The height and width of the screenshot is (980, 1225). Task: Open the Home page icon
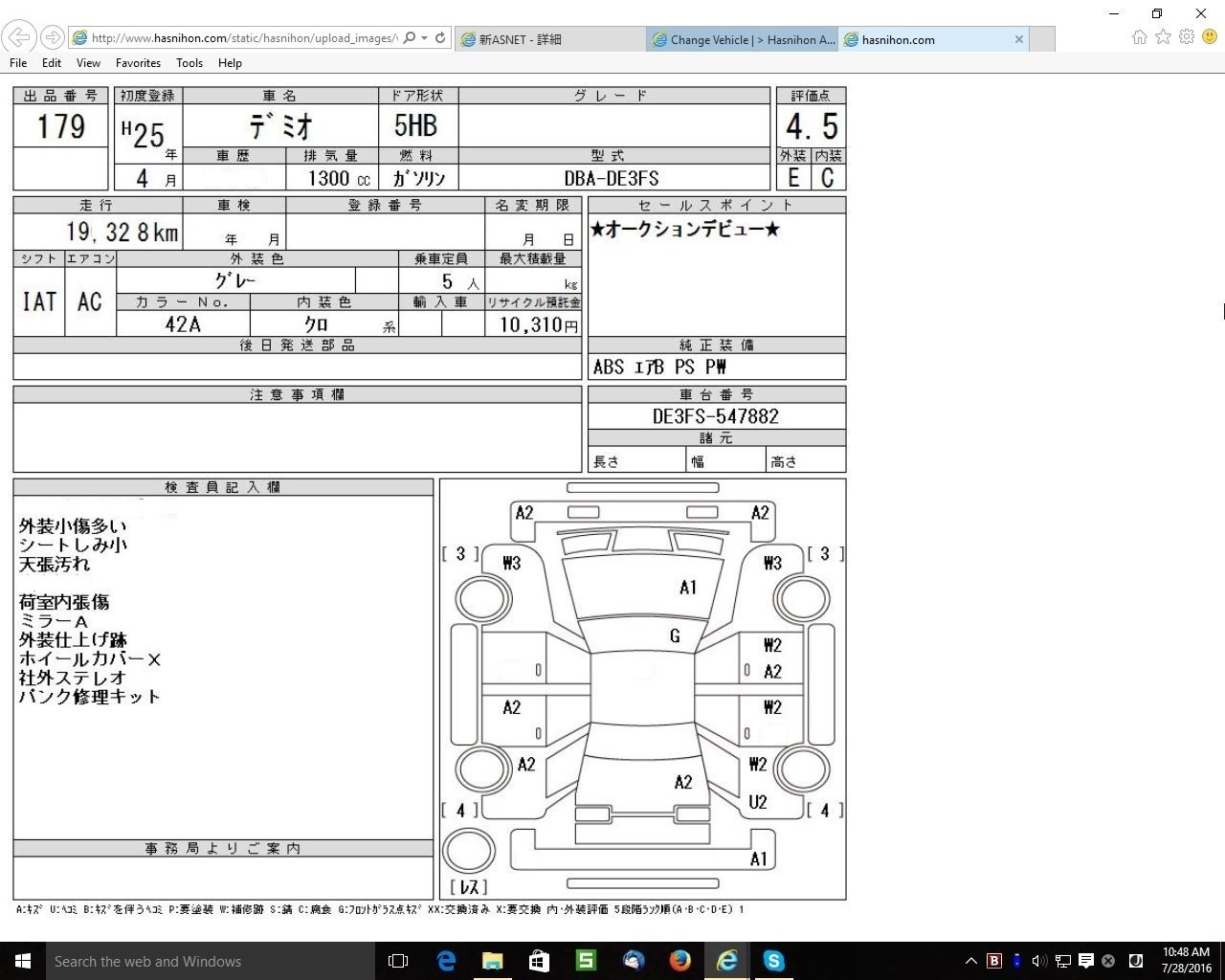pyautogui.click(x=1139, y=37)
